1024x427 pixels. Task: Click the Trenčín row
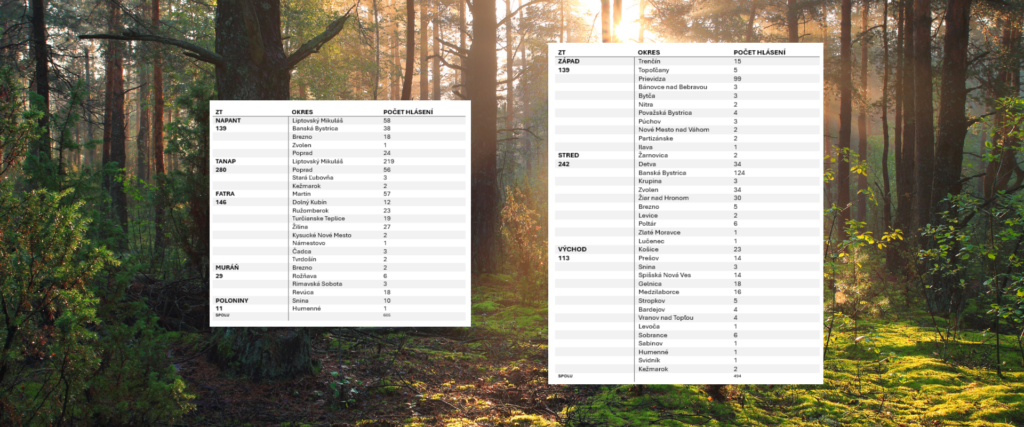(686, 61)
